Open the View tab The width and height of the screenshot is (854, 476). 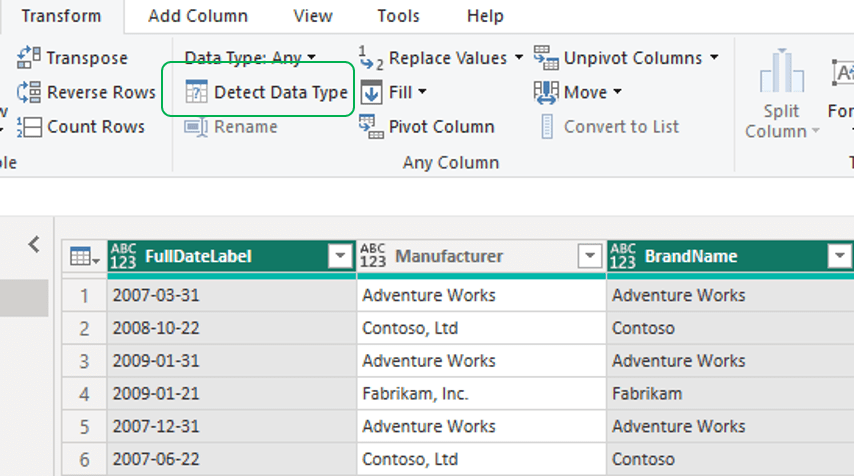[x=313, y=16]
